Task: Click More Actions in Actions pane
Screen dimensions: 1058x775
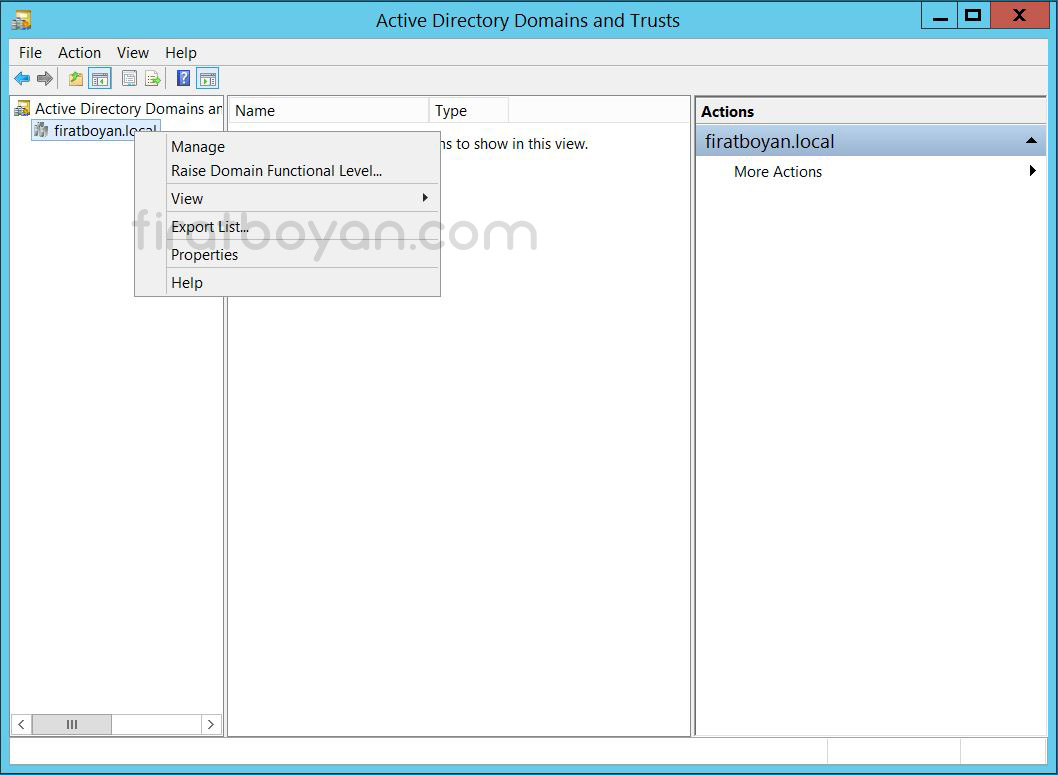Action: click(777, 172)
